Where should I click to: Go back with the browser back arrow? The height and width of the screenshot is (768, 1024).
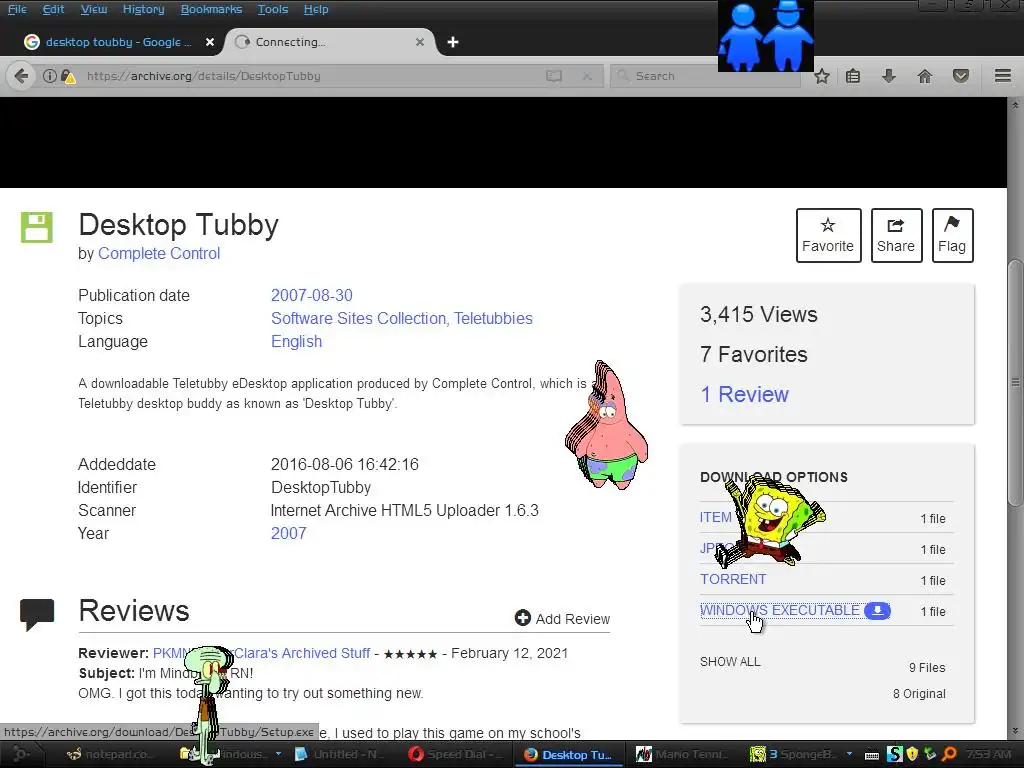pyautogui.click(x=21, y=76)
